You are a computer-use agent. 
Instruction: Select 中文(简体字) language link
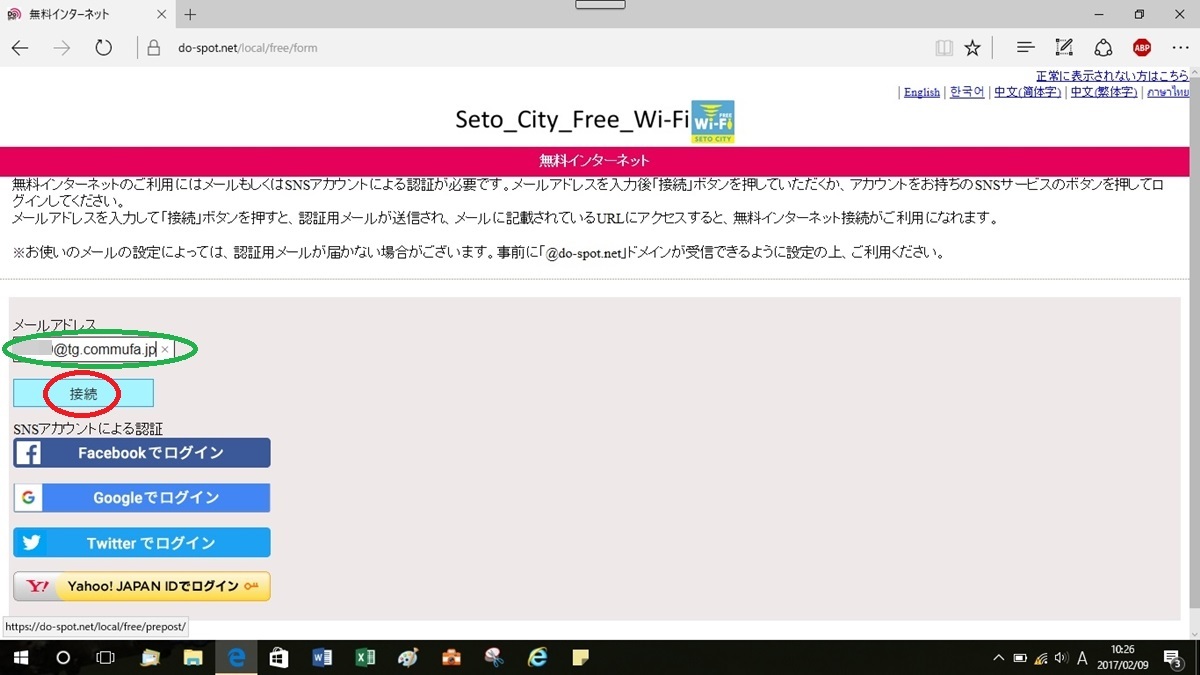1027,92
